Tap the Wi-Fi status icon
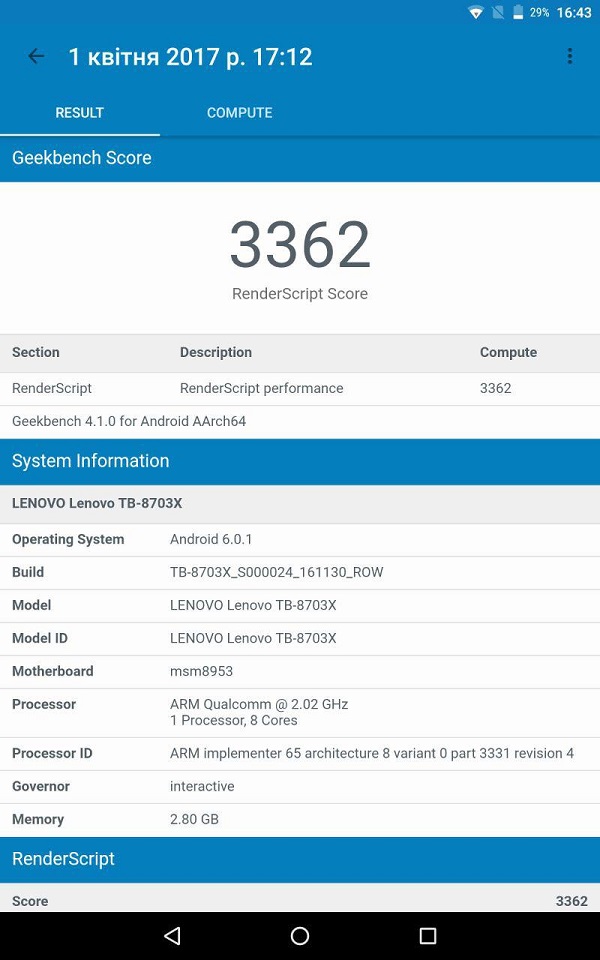 pyautogui.click(x=476, y=13)
